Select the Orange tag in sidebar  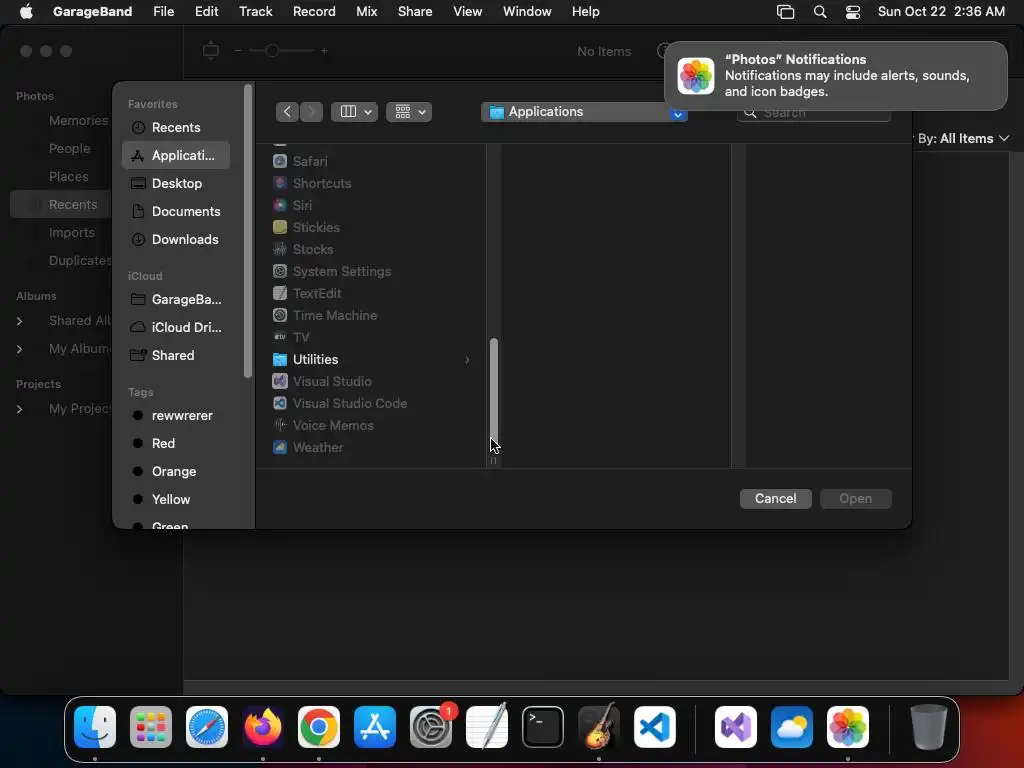point(176,472)
